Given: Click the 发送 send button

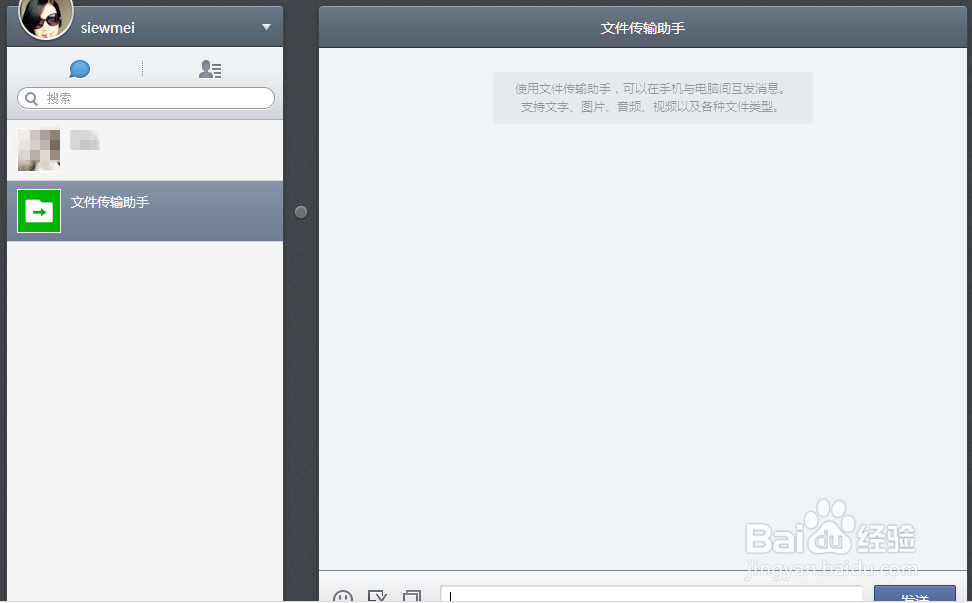Looking at the screenshot, I should [915, 594].
